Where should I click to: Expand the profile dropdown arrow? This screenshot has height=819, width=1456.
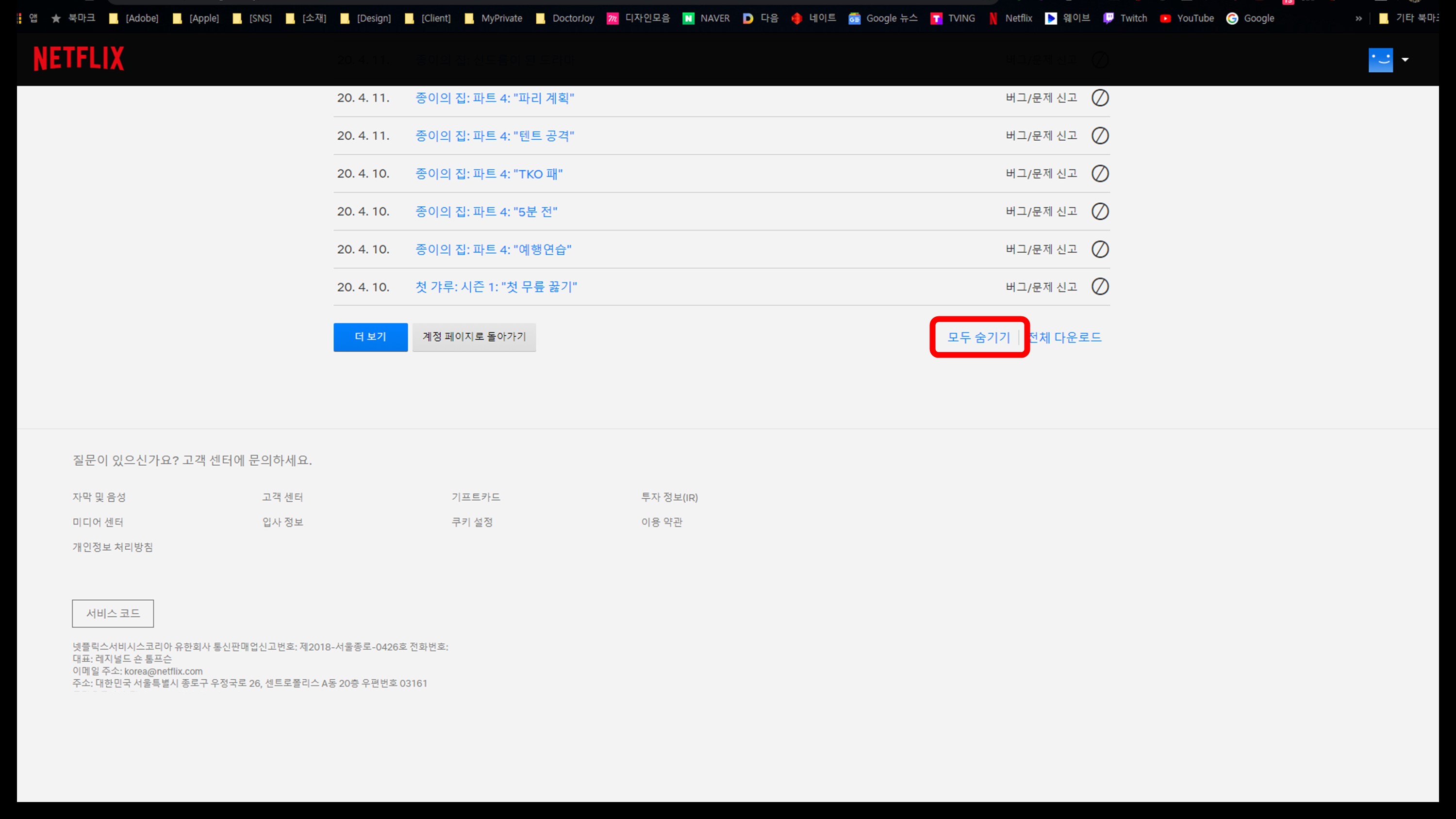1405,59
